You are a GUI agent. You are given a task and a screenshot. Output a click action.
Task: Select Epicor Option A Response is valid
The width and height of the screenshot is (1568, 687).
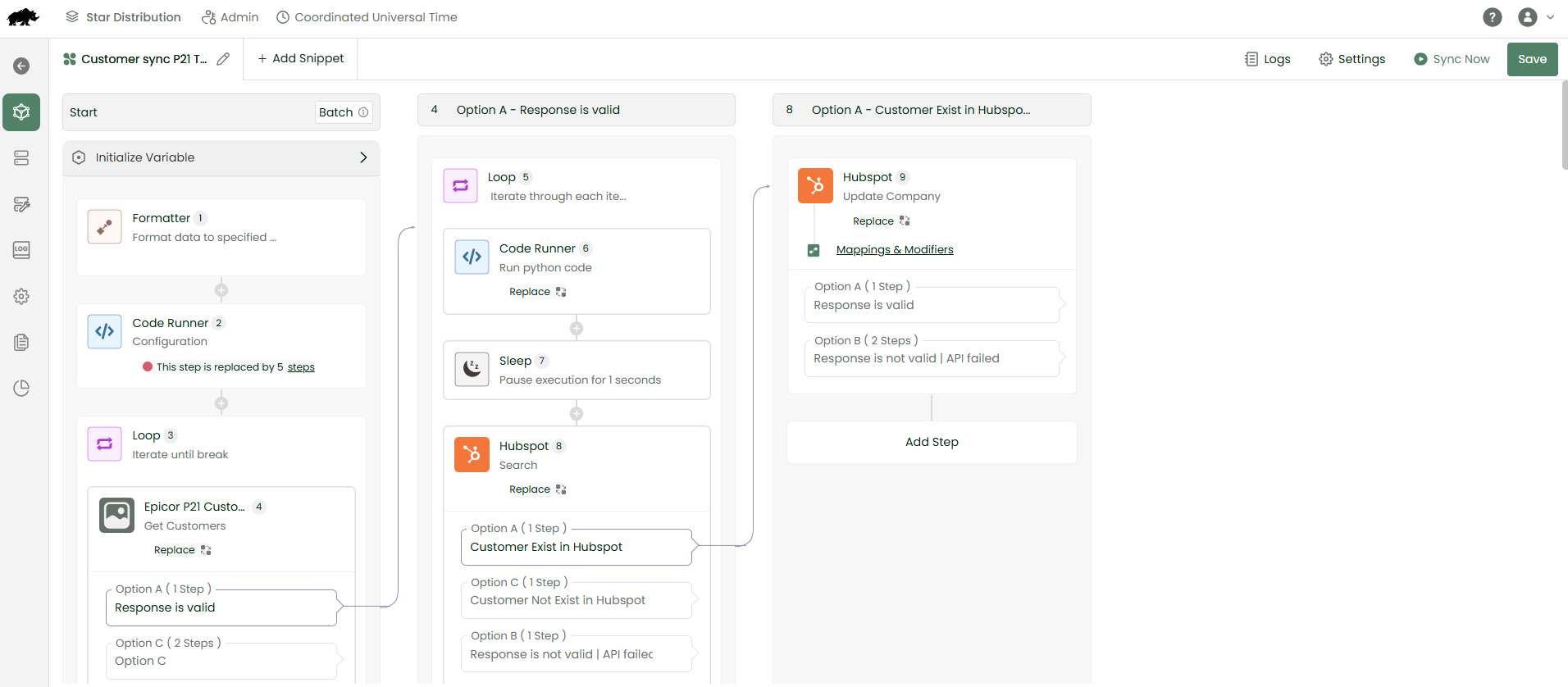[x=221, y=607]
